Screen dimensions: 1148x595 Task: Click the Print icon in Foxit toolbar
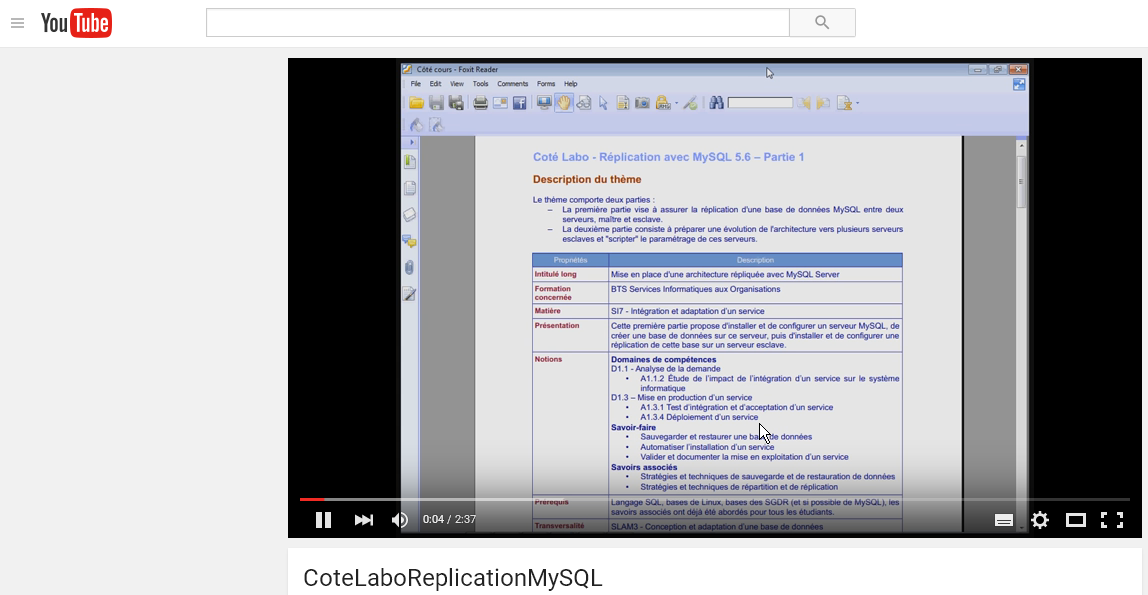pos(480,103)
